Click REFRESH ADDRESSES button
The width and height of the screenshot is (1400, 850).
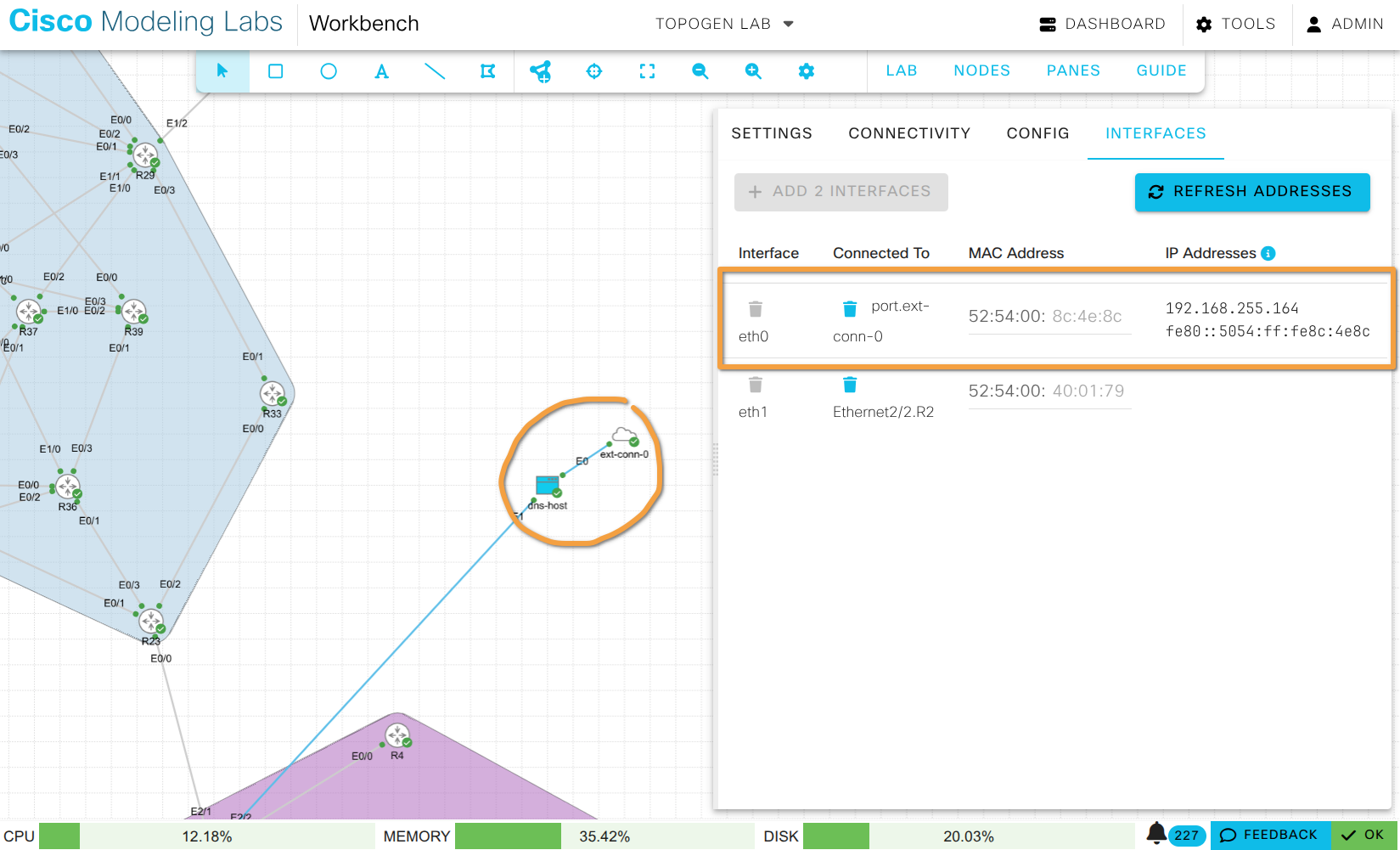tap(1252, 192)
